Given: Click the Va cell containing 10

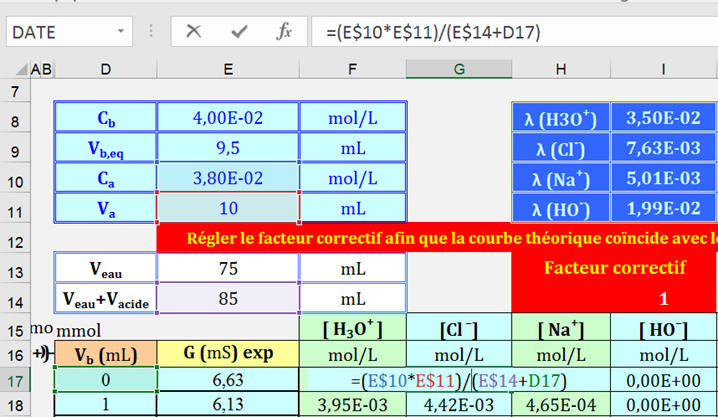Looking at the screenshot, I should (228, 210).
